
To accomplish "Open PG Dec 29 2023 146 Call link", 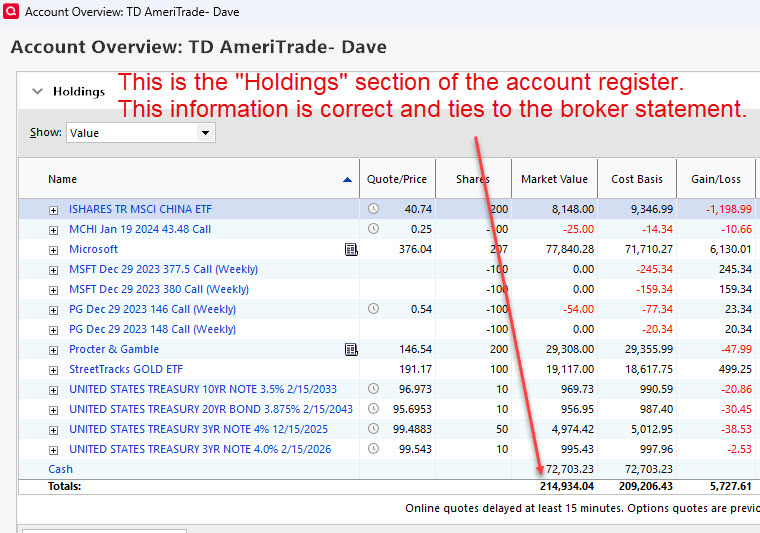I will (x=153, y=309).
